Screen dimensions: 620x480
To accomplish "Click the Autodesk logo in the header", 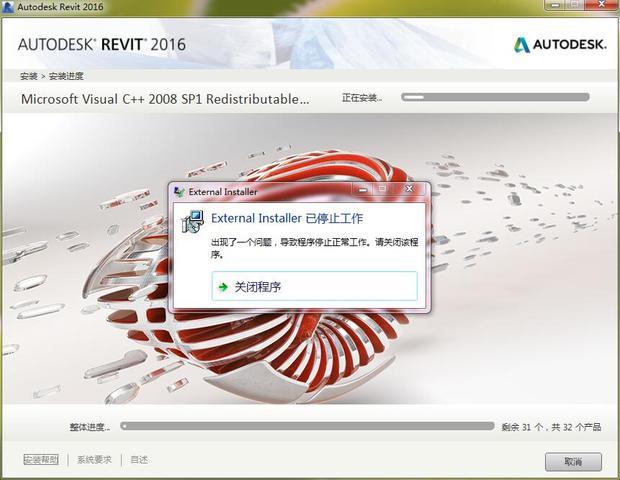I will [x=557, y=45].
